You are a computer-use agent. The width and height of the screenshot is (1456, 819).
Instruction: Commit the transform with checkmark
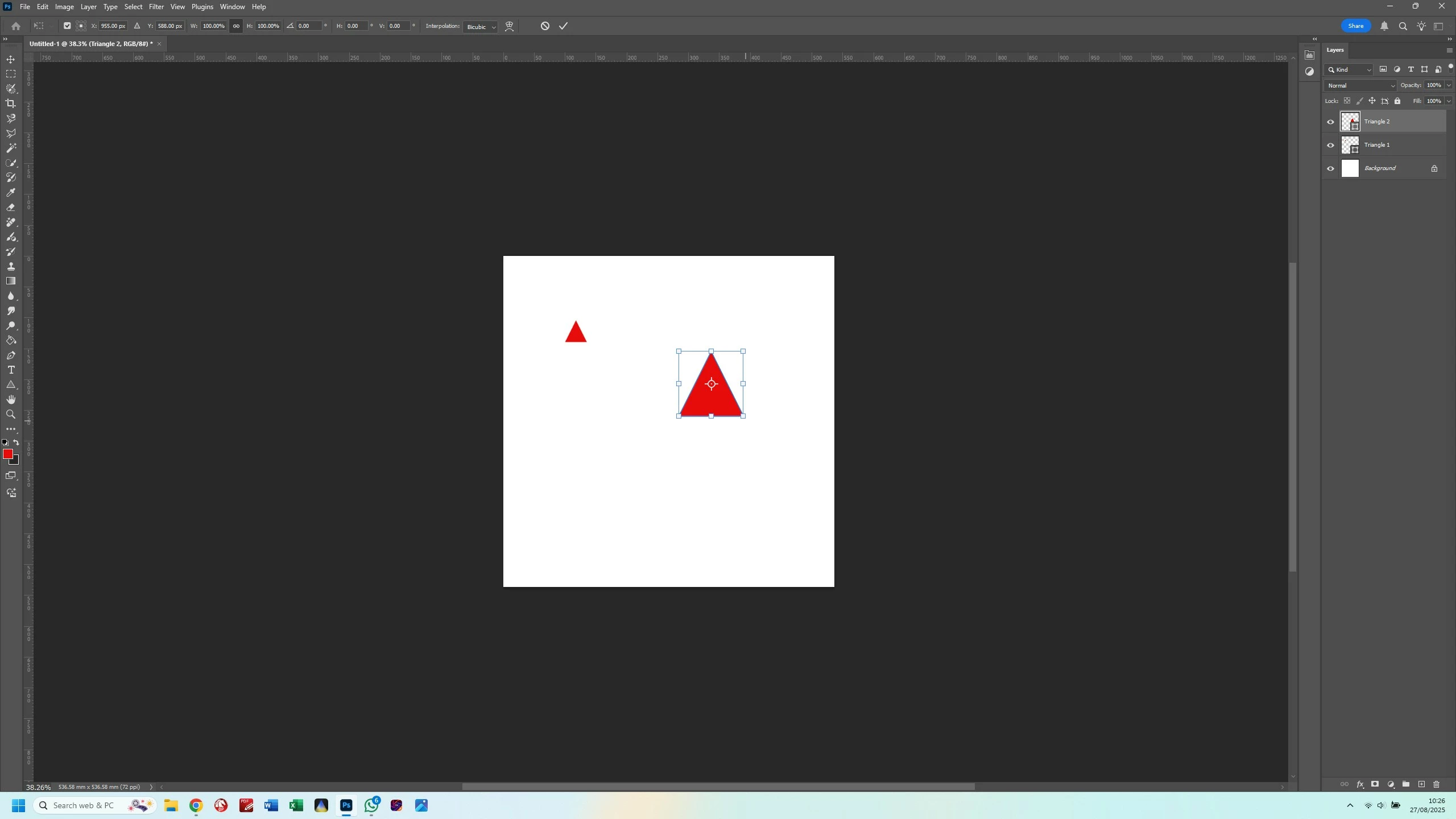pyautogui.click(x=563, y=26)
